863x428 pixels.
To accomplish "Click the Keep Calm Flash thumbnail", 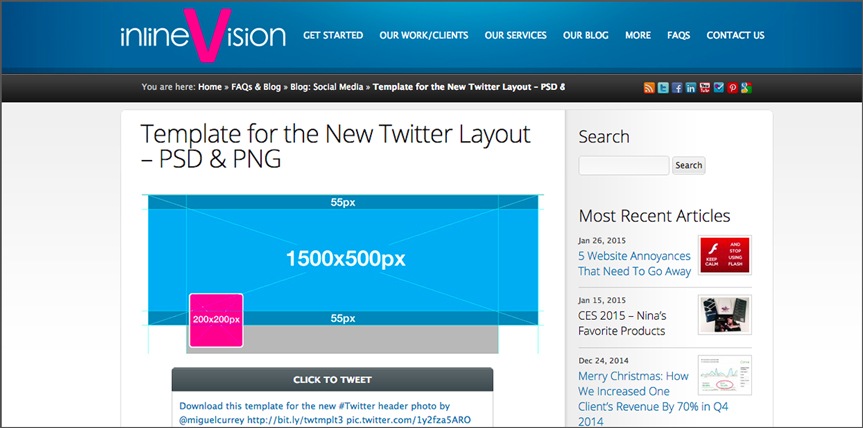I will click(725, 255).
